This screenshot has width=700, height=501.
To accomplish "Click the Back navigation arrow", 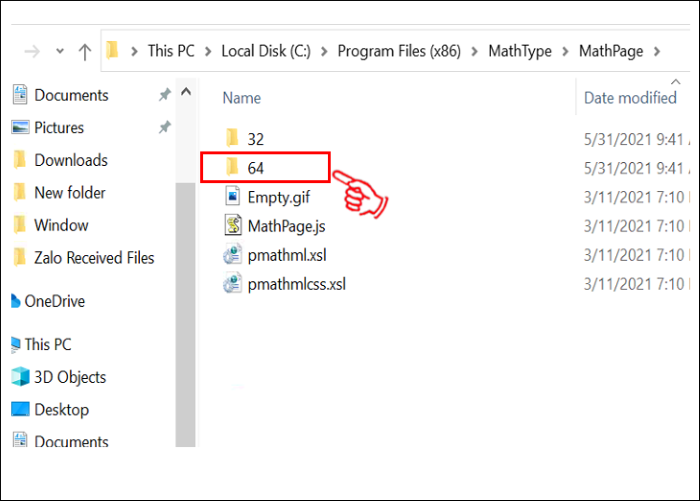I will point(31,51).
